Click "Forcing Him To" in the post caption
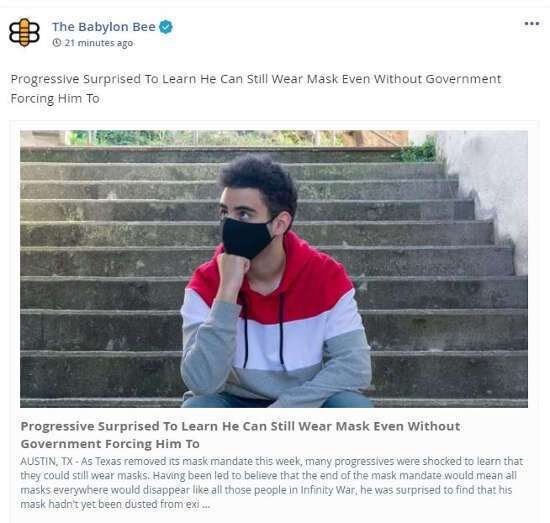The width and height of the screenshot is (550, 523). (55, 99)
